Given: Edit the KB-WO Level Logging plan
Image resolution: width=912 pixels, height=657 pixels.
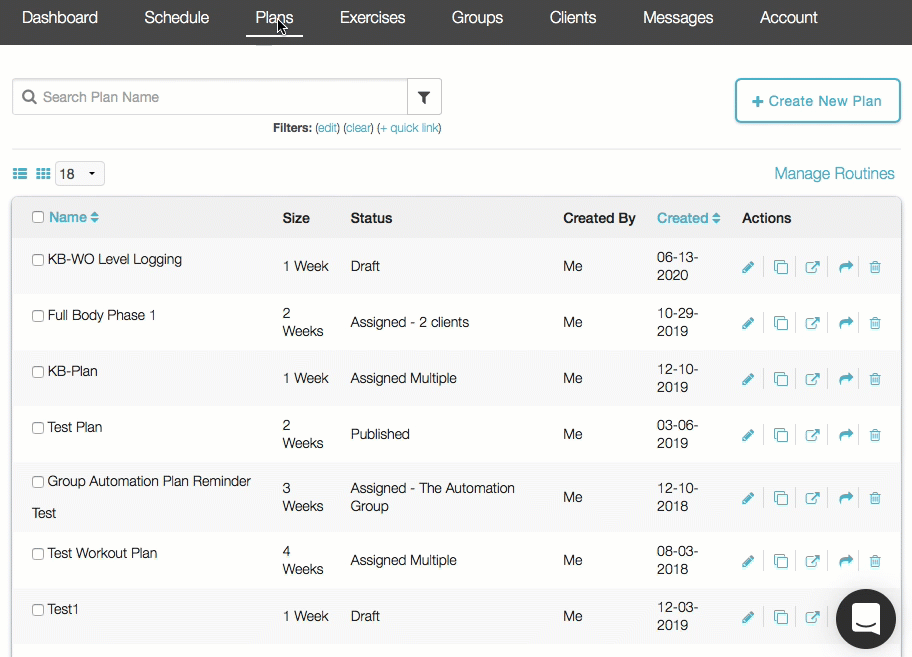Looking at the screenshot, I should pos(747,267).
